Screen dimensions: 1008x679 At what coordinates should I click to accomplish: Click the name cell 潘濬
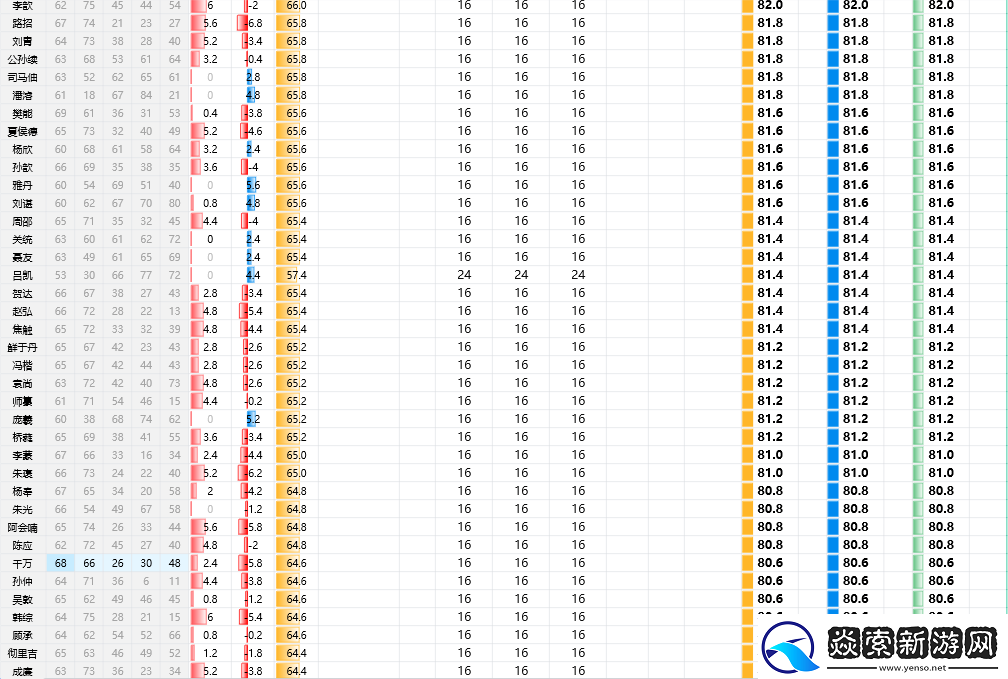pos(22,95)
